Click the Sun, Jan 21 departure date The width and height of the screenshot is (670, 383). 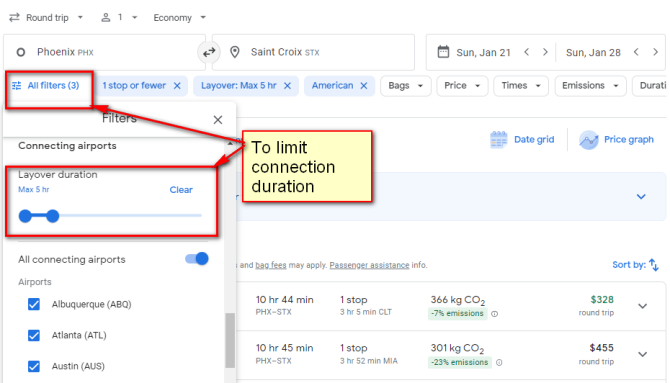tap(483, 53)
